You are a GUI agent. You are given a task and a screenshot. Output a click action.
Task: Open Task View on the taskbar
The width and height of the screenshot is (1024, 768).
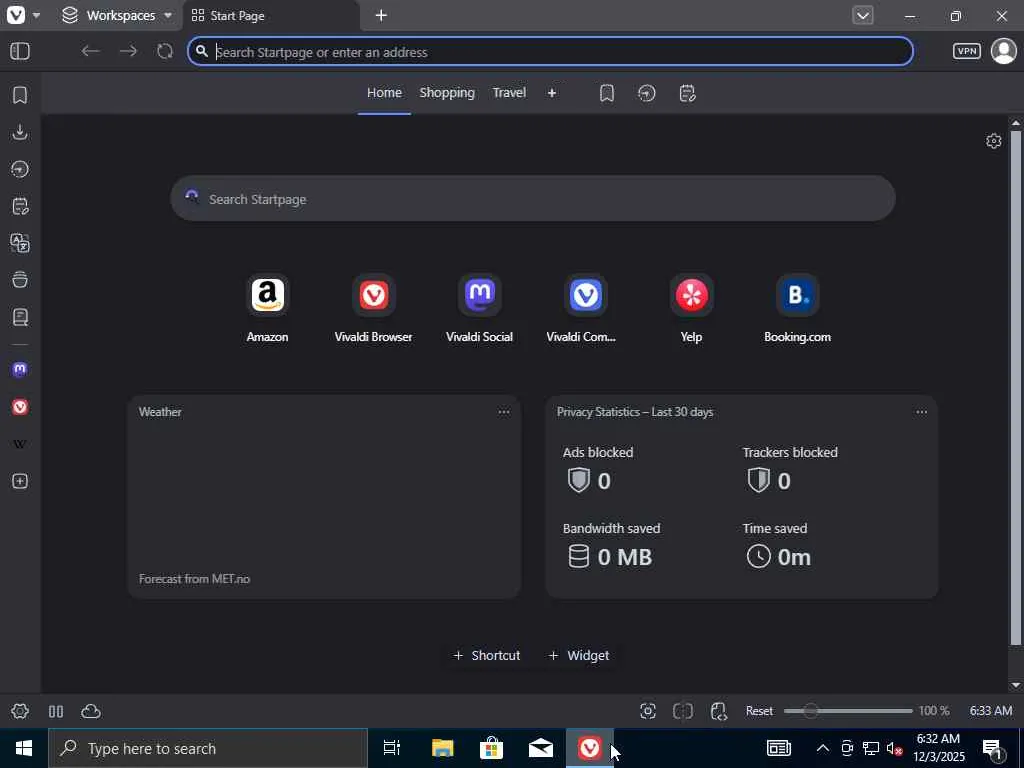click(392, 748)
